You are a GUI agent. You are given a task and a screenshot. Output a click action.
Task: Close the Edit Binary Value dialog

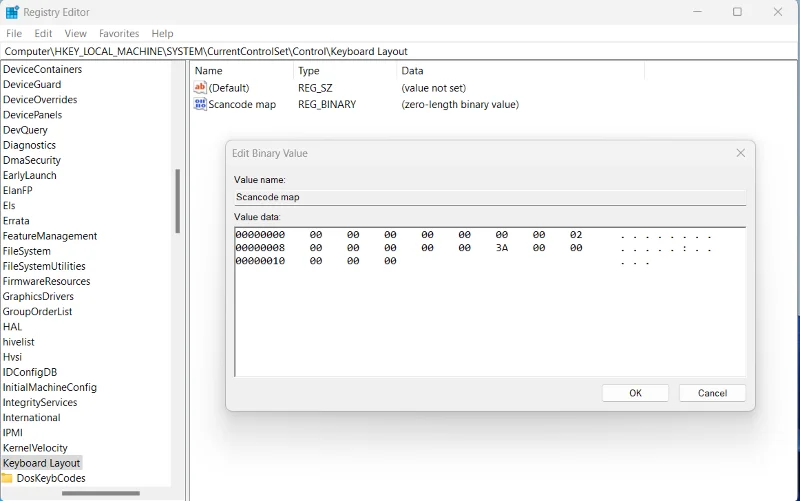point(740,153)
